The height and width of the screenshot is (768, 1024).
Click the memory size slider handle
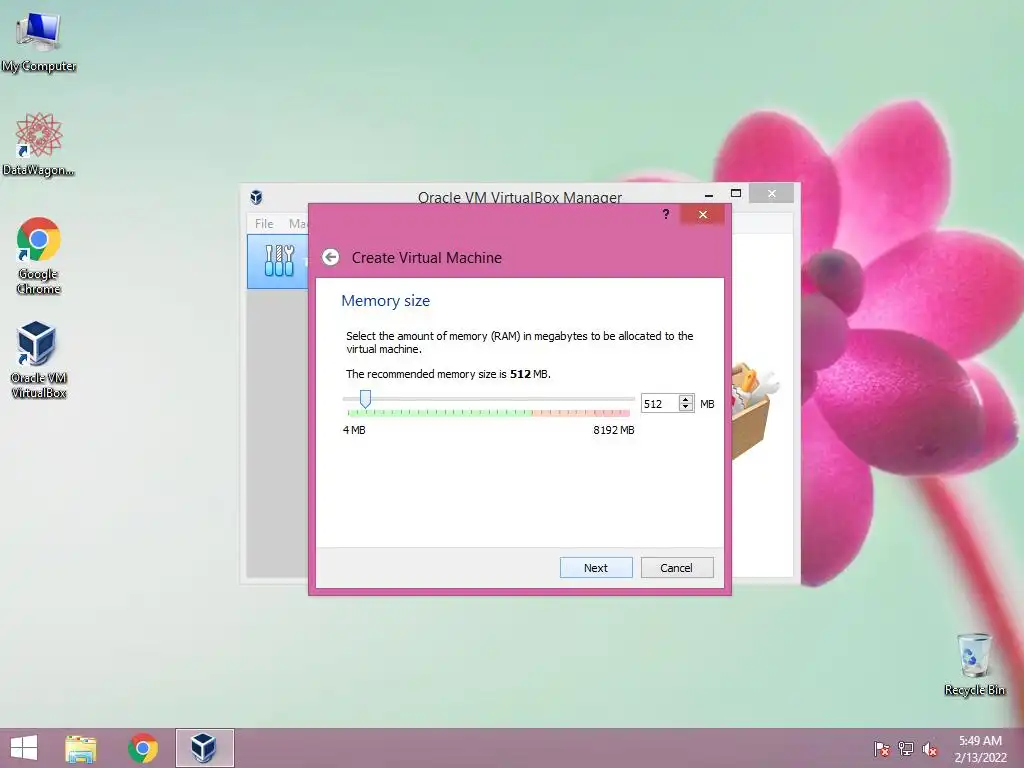tap(366, 398)
